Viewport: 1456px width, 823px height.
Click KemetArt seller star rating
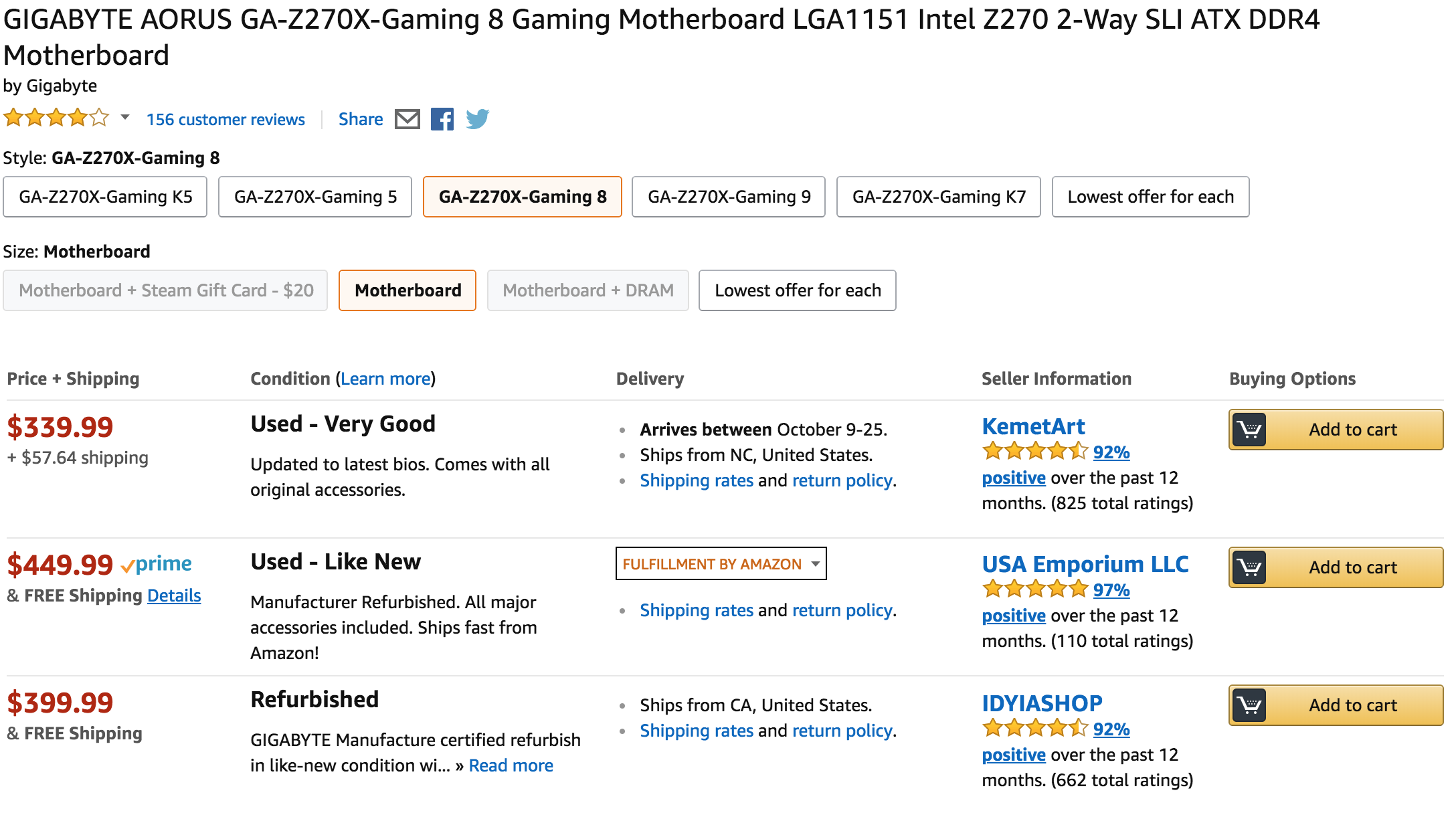[x=1035, y=452]
